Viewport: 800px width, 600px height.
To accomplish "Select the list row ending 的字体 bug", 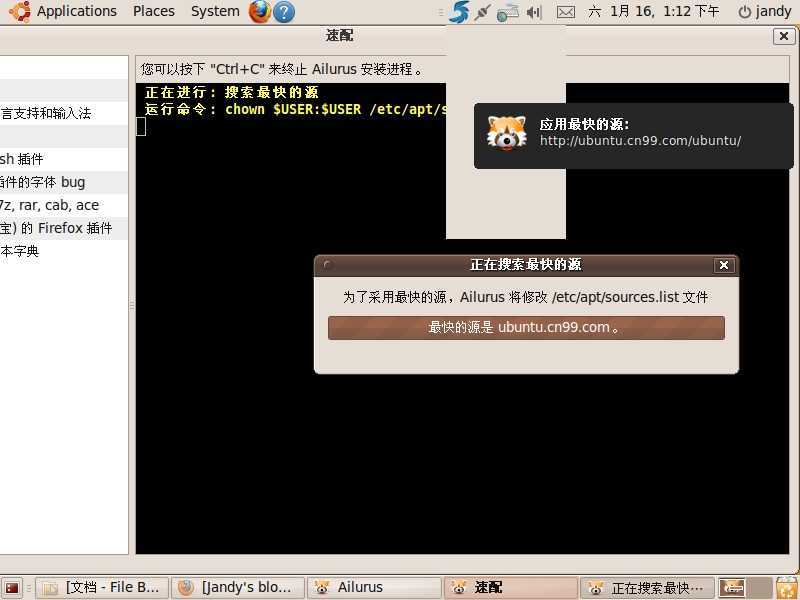I will coord(64,182).
